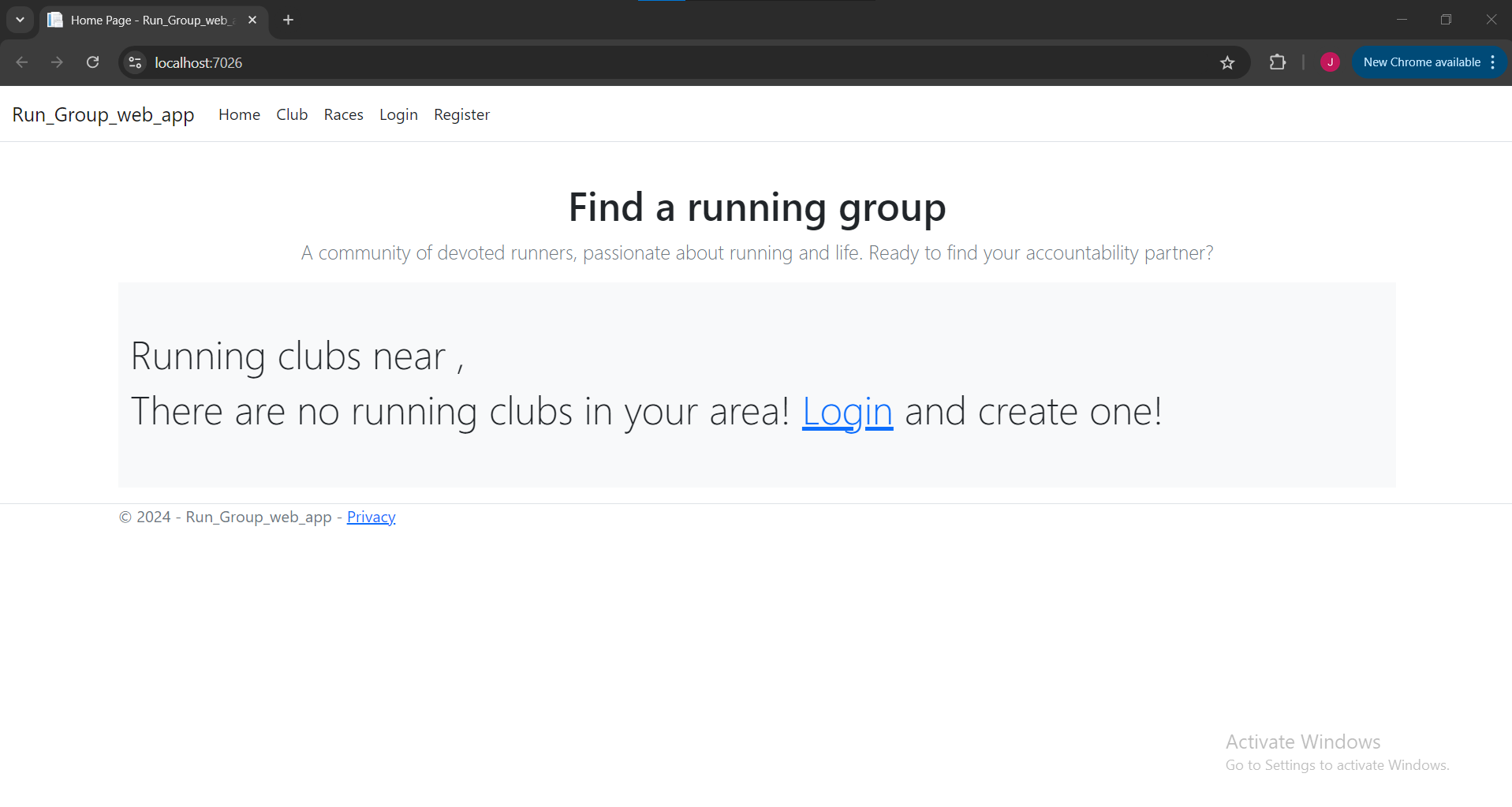Open Club in the navbar
This screenshot has height=807, width=1512.
pos(292,114)
